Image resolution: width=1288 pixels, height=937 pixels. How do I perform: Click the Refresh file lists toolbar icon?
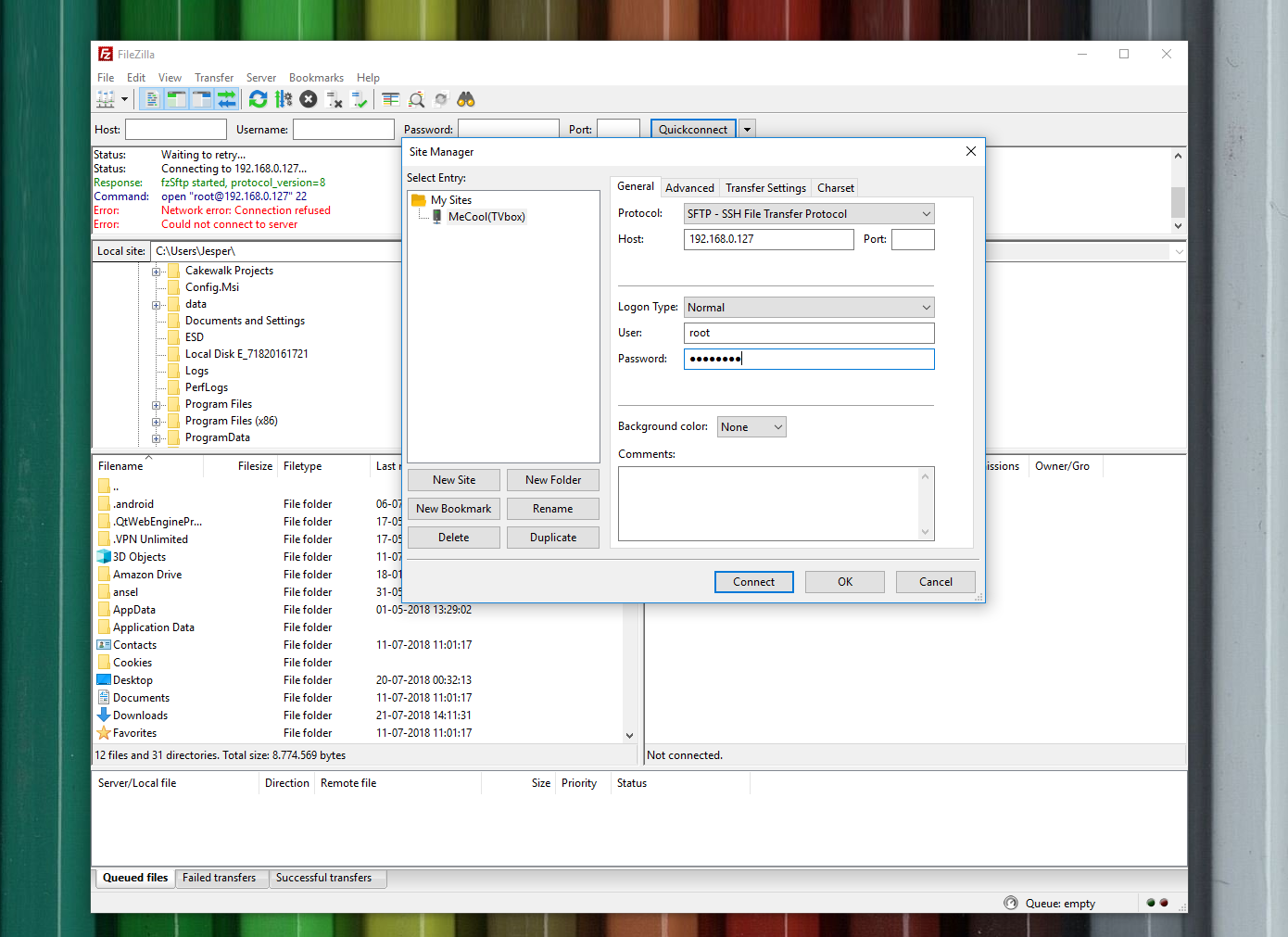click(x=259, y=99)
